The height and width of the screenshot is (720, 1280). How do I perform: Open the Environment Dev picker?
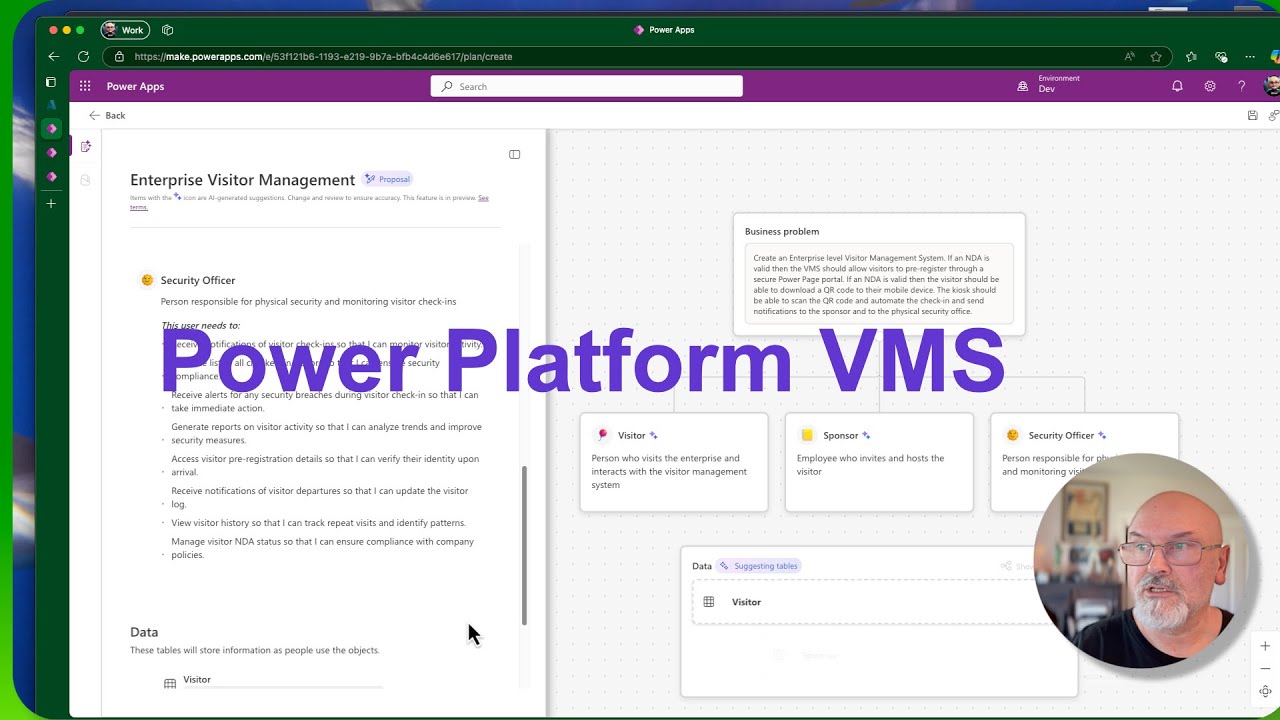pyautogui.click(x=1050, y=84)
